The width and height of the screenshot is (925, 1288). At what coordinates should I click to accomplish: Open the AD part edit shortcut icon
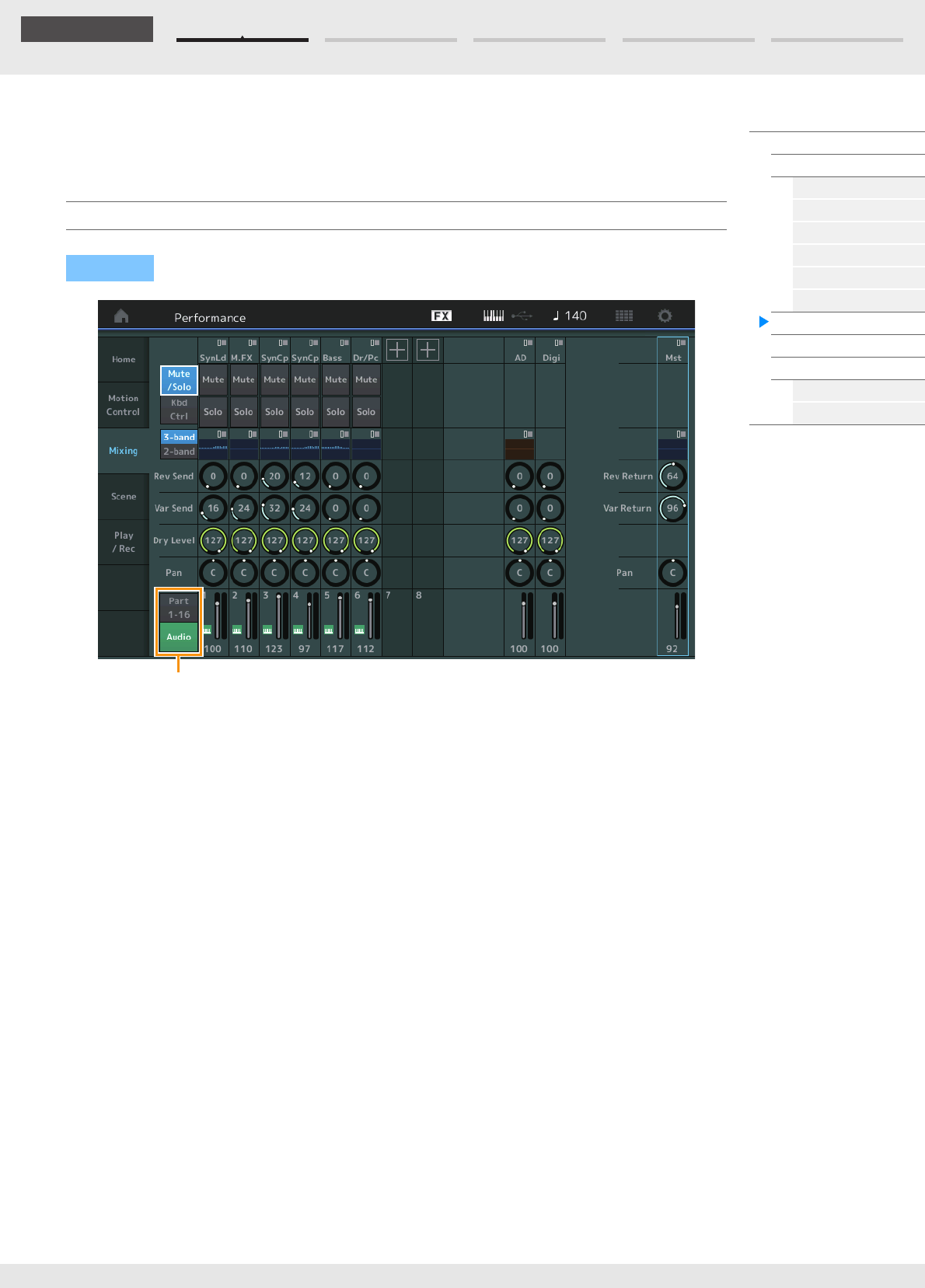[x=528, y=343]
